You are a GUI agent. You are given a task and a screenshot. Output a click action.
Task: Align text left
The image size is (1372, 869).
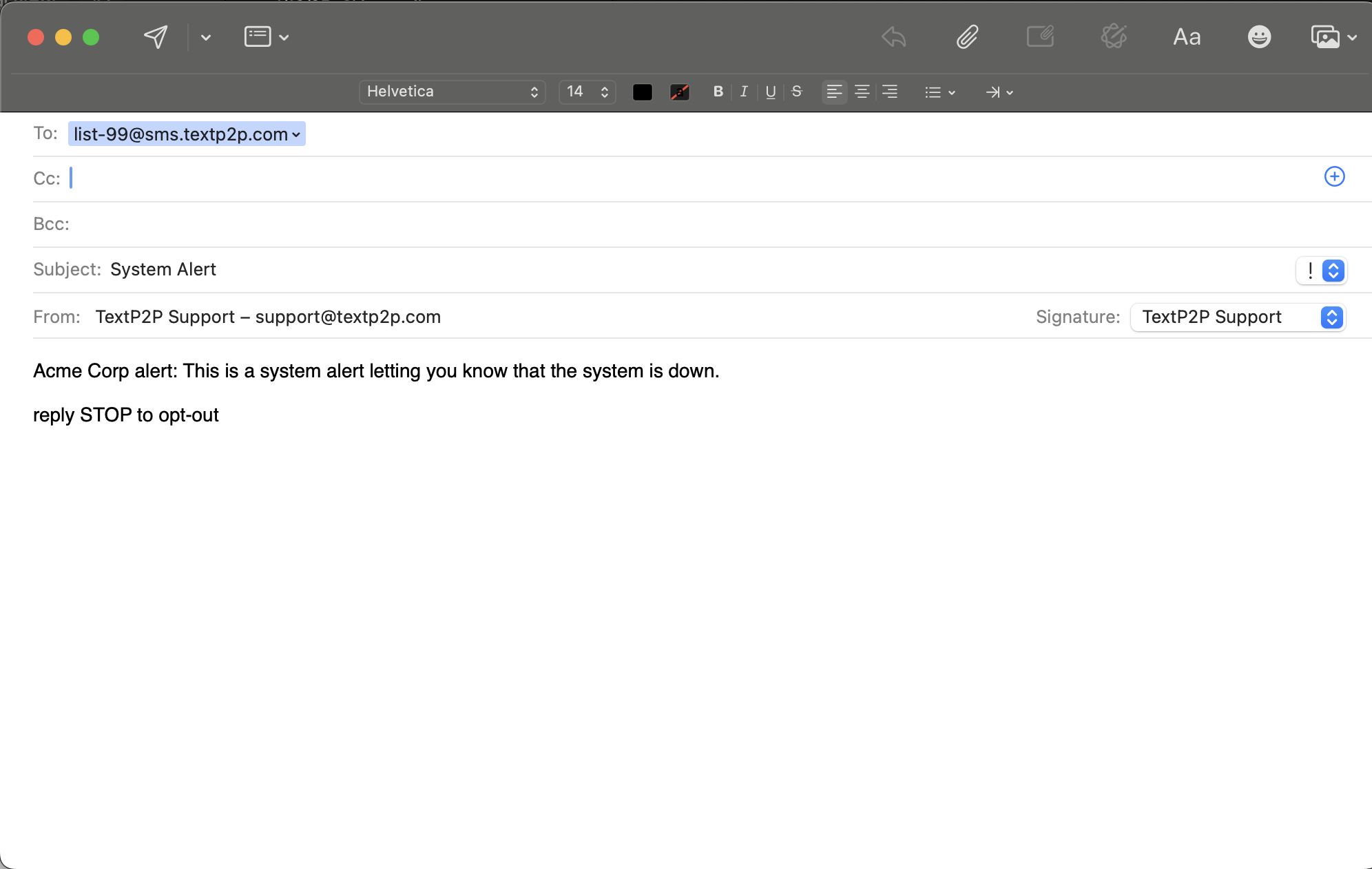click(834, 92)
